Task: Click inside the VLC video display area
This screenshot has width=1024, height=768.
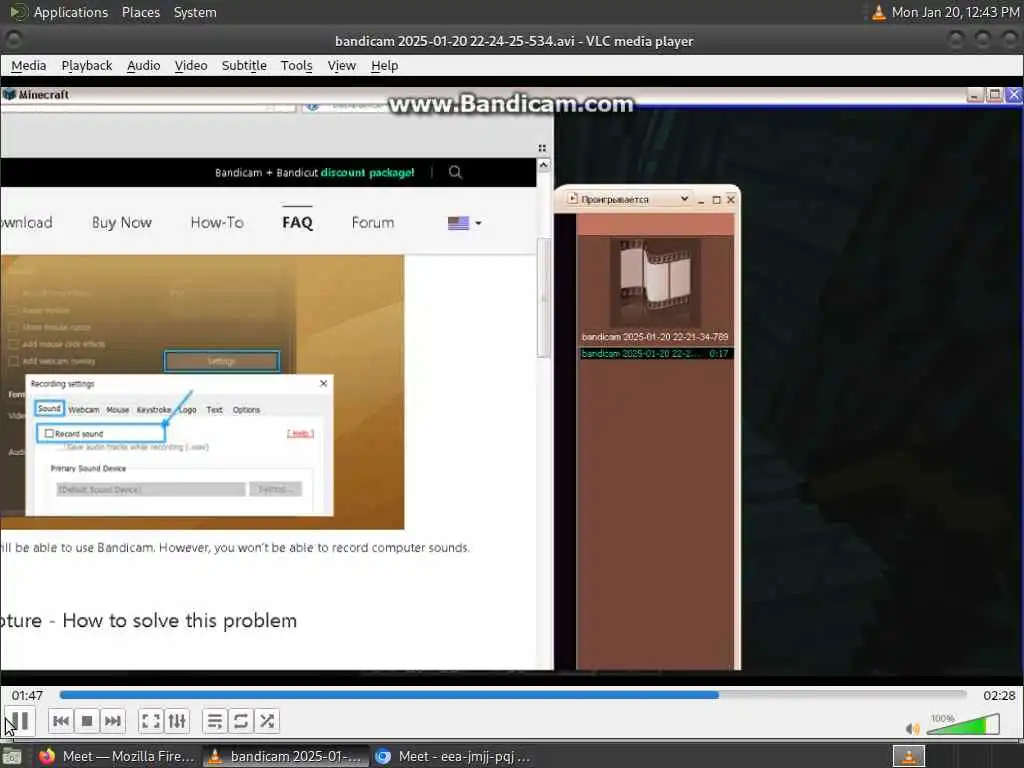Action: pyautogui.click(x=512, y=381)
